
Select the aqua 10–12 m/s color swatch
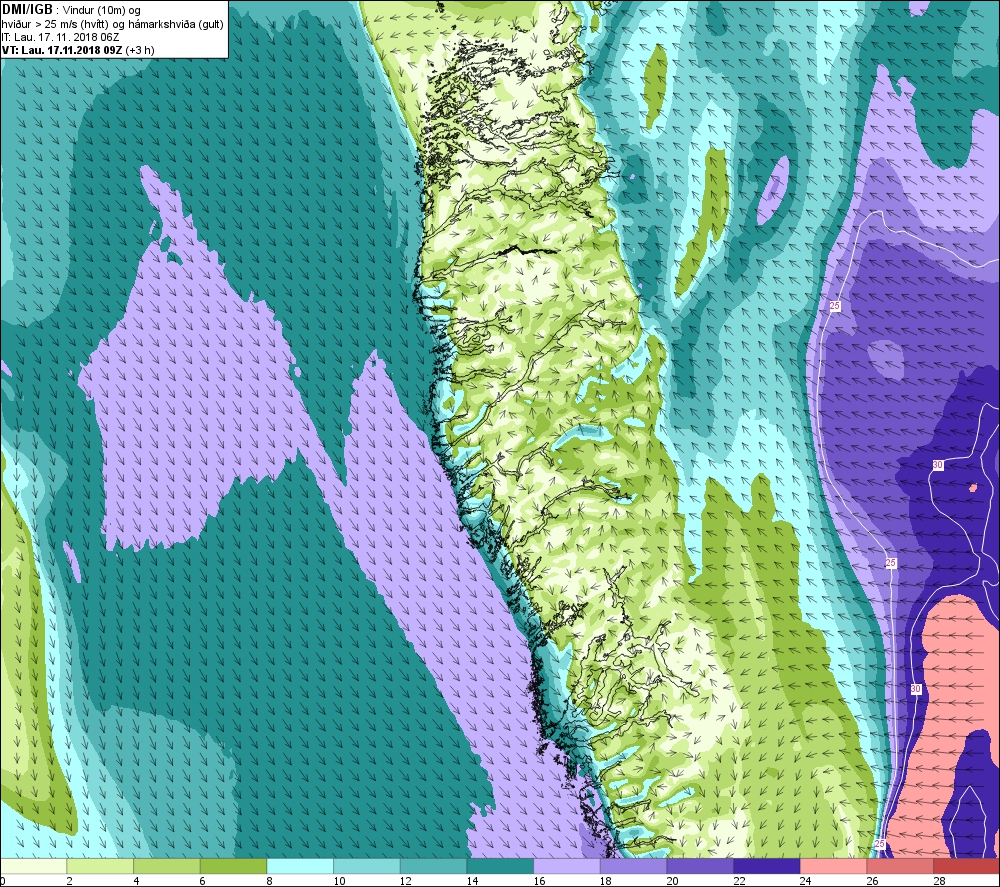click(x=367, y=866)
